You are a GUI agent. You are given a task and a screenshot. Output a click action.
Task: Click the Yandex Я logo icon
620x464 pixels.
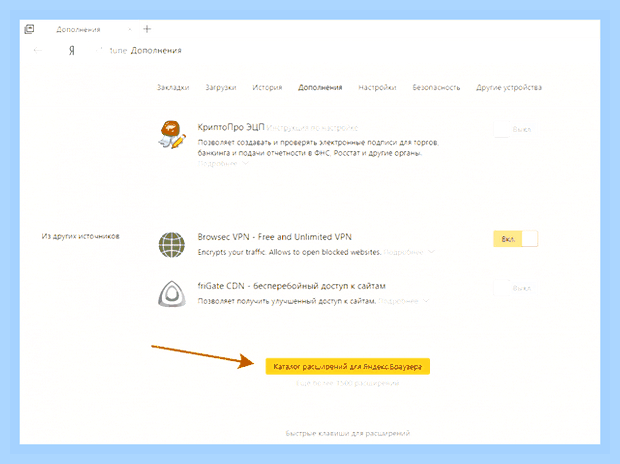[x=72, y=50]
